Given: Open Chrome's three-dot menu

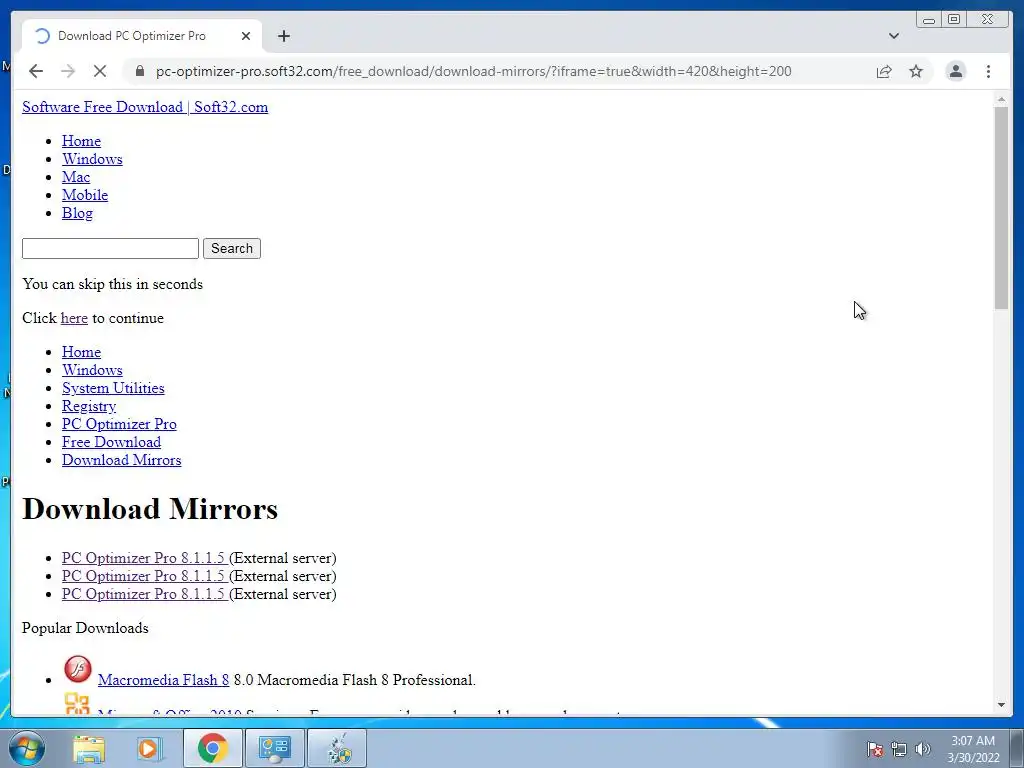Looking at the screenshot, I should (x=988, y=71).
